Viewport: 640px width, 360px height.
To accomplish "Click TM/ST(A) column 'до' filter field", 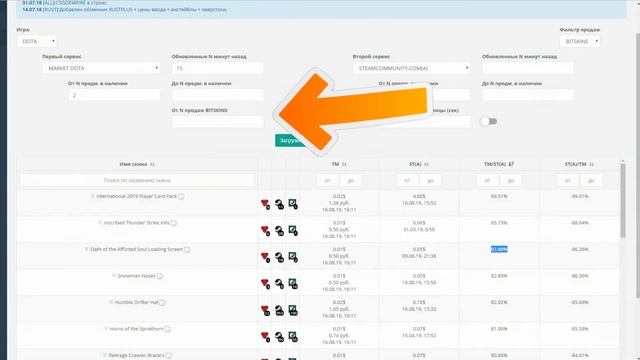I will tap(511, 180).
